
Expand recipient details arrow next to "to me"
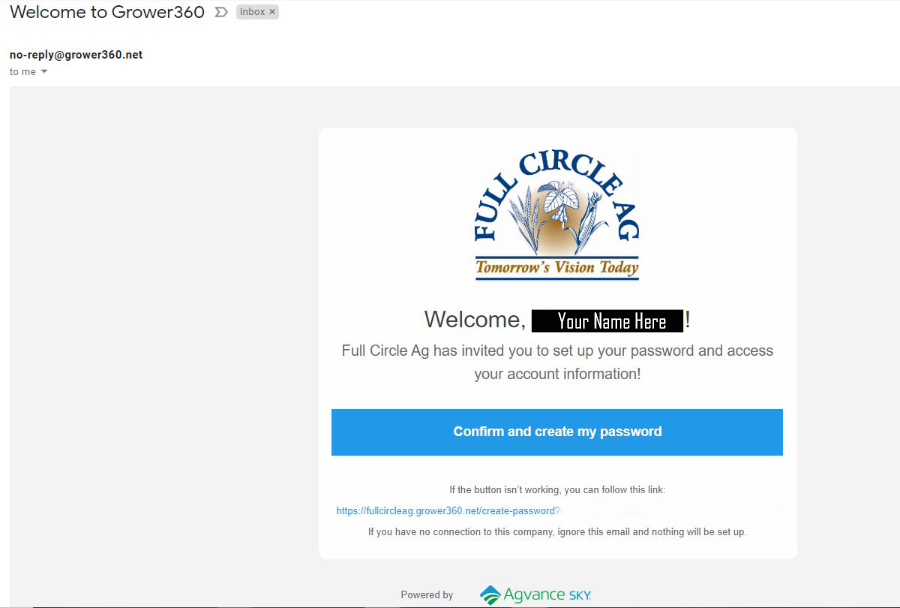point(44,72)
